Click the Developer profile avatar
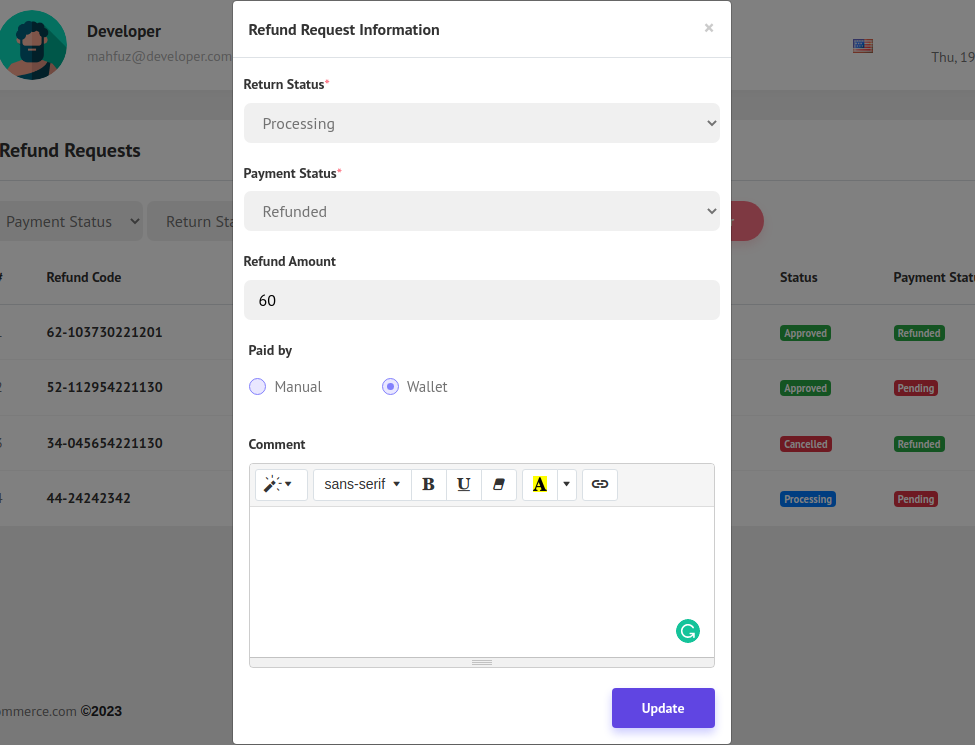 click(32, 45)
